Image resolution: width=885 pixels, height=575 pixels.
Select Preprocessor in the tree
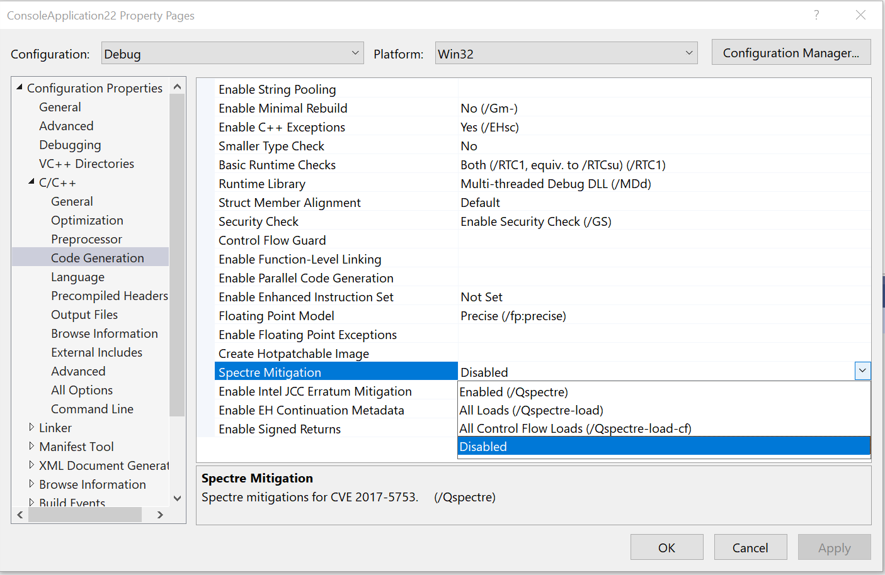tap(86, 239)
